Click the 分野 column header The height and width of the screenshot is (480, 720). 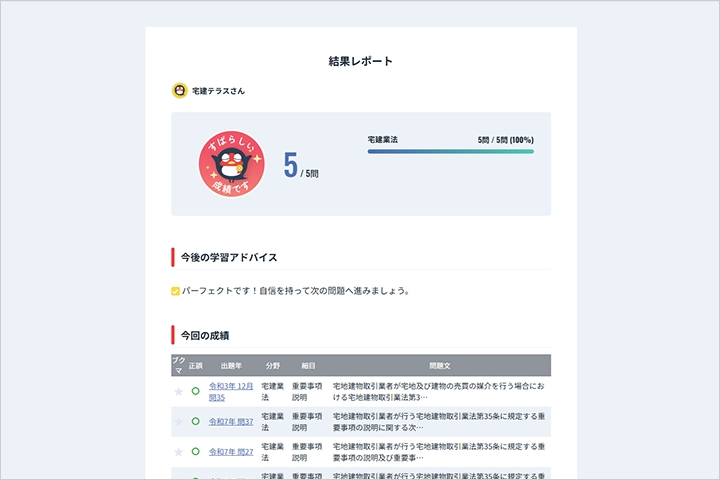pos(273,366)
